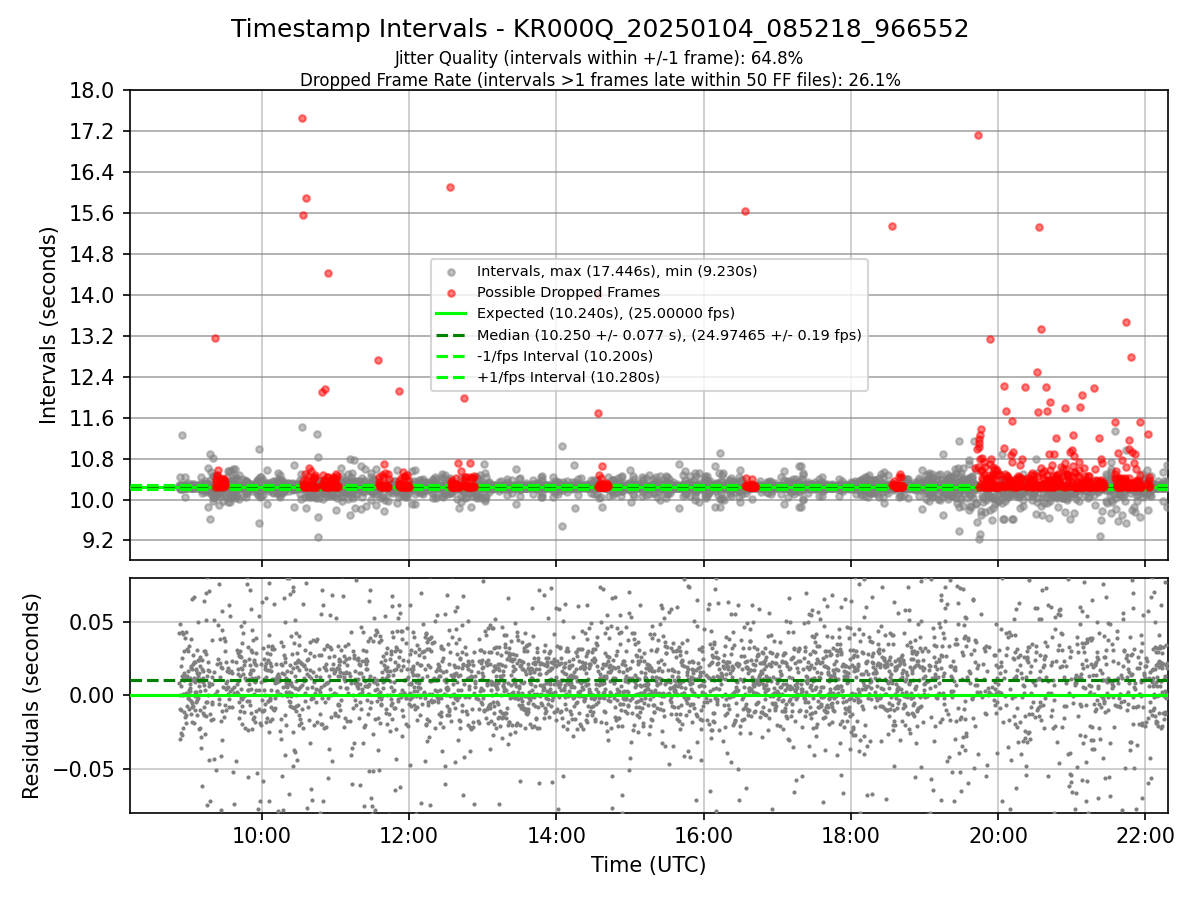
Task: Click the red outlier near 14.4s just before 11:00
Action: (328, 273)
